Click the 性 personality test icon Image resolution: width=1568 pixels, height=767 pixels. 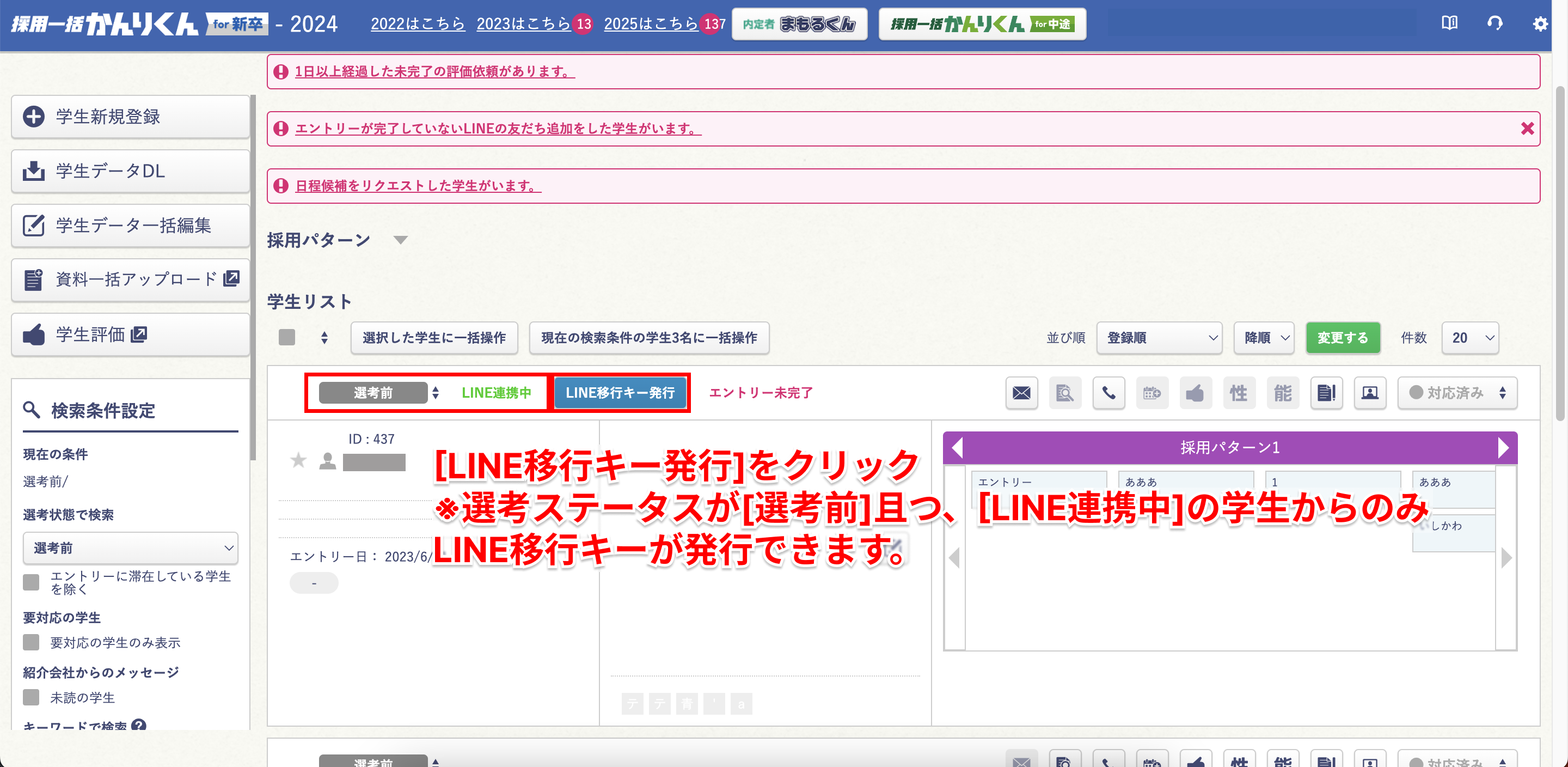[x=1239, y=393]
